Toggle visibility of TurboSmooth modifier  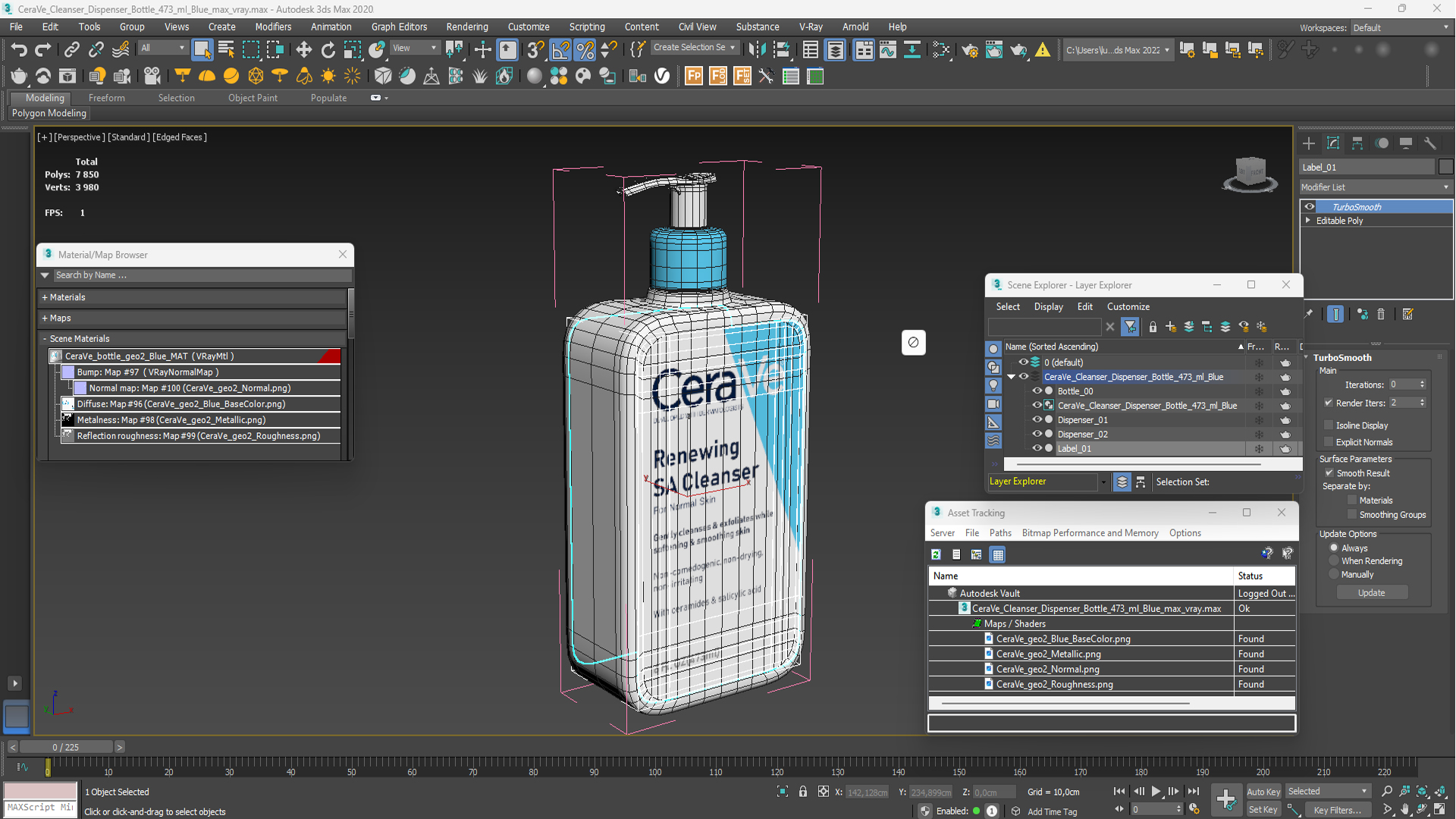coord(1310,207)
